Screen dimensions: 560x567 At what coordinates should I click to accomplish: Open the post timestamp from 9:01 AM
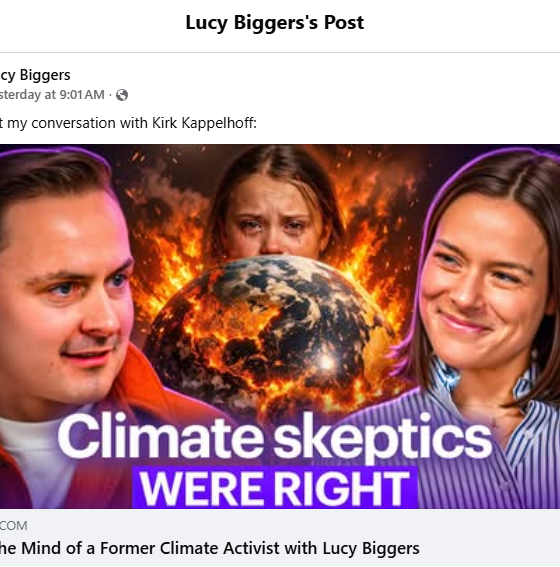pos(52,95)
